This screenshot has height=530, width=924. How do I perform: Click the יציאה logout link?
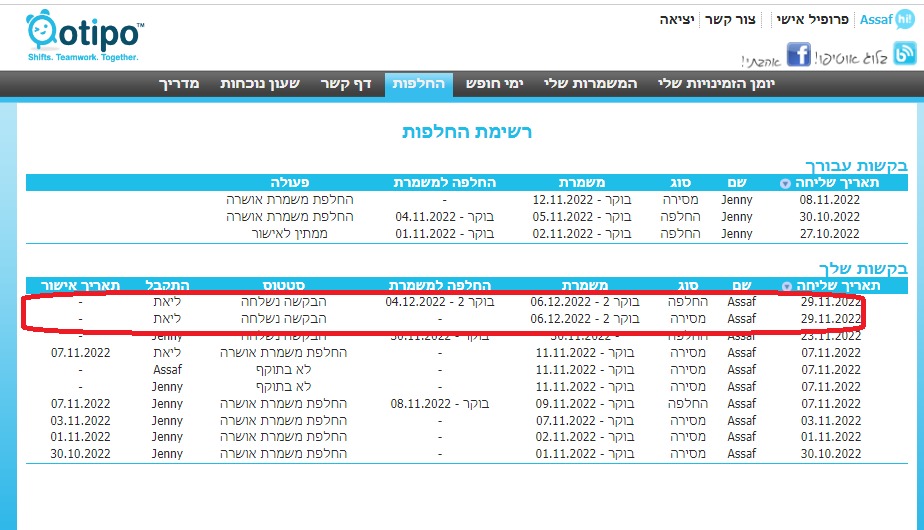point(680,20)
